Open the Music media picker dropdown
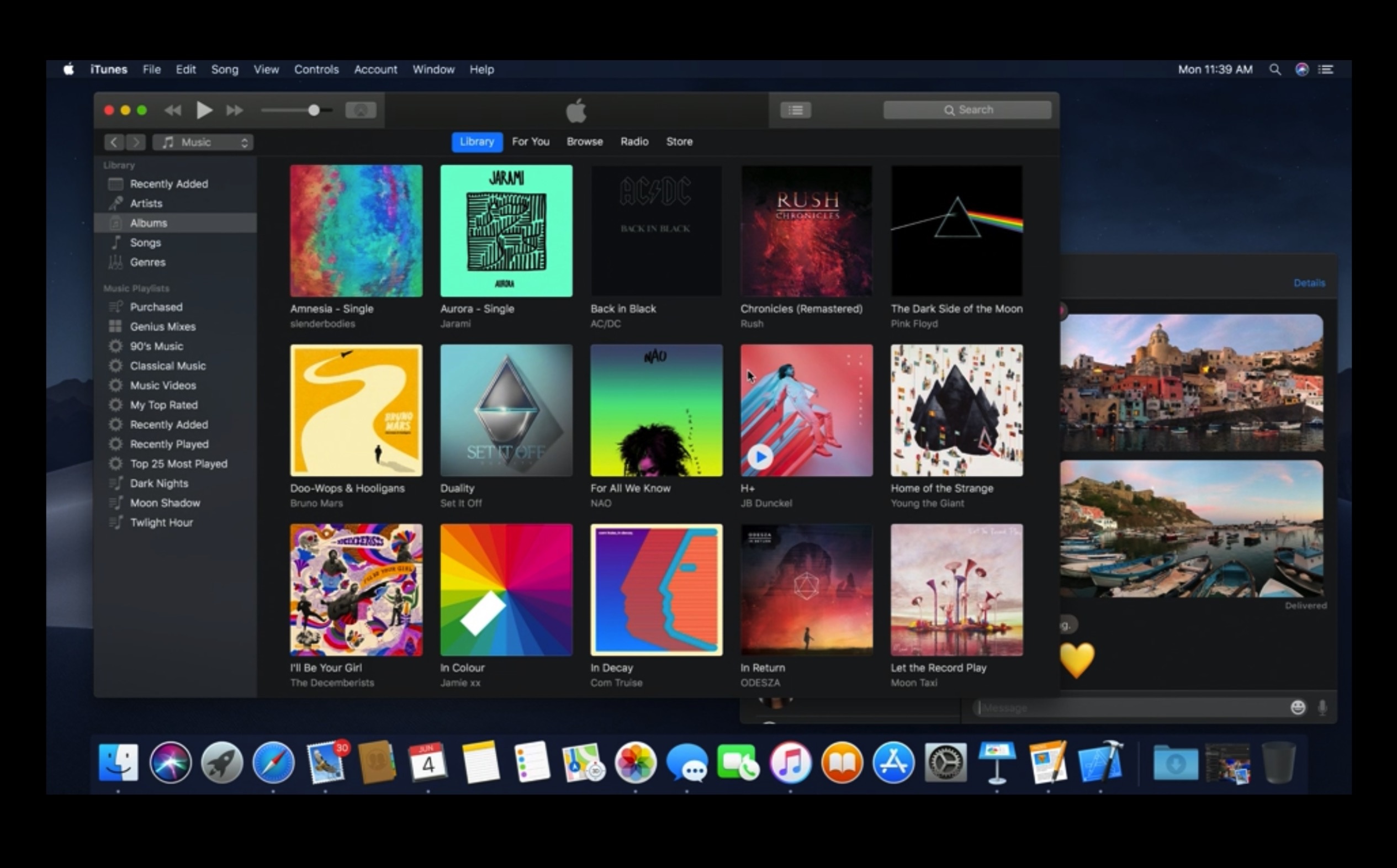This screenshot has height=868, width=1397. (203, 142)
